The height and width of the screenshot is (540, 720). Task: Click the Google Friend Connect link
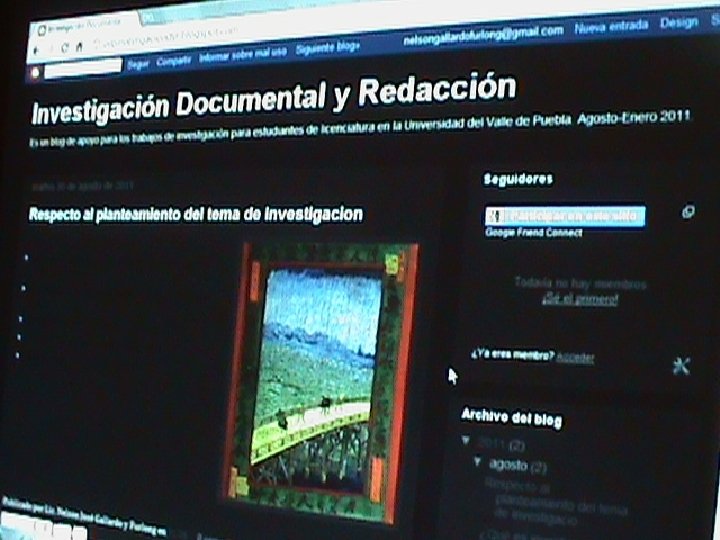click(x=534, y=232)
